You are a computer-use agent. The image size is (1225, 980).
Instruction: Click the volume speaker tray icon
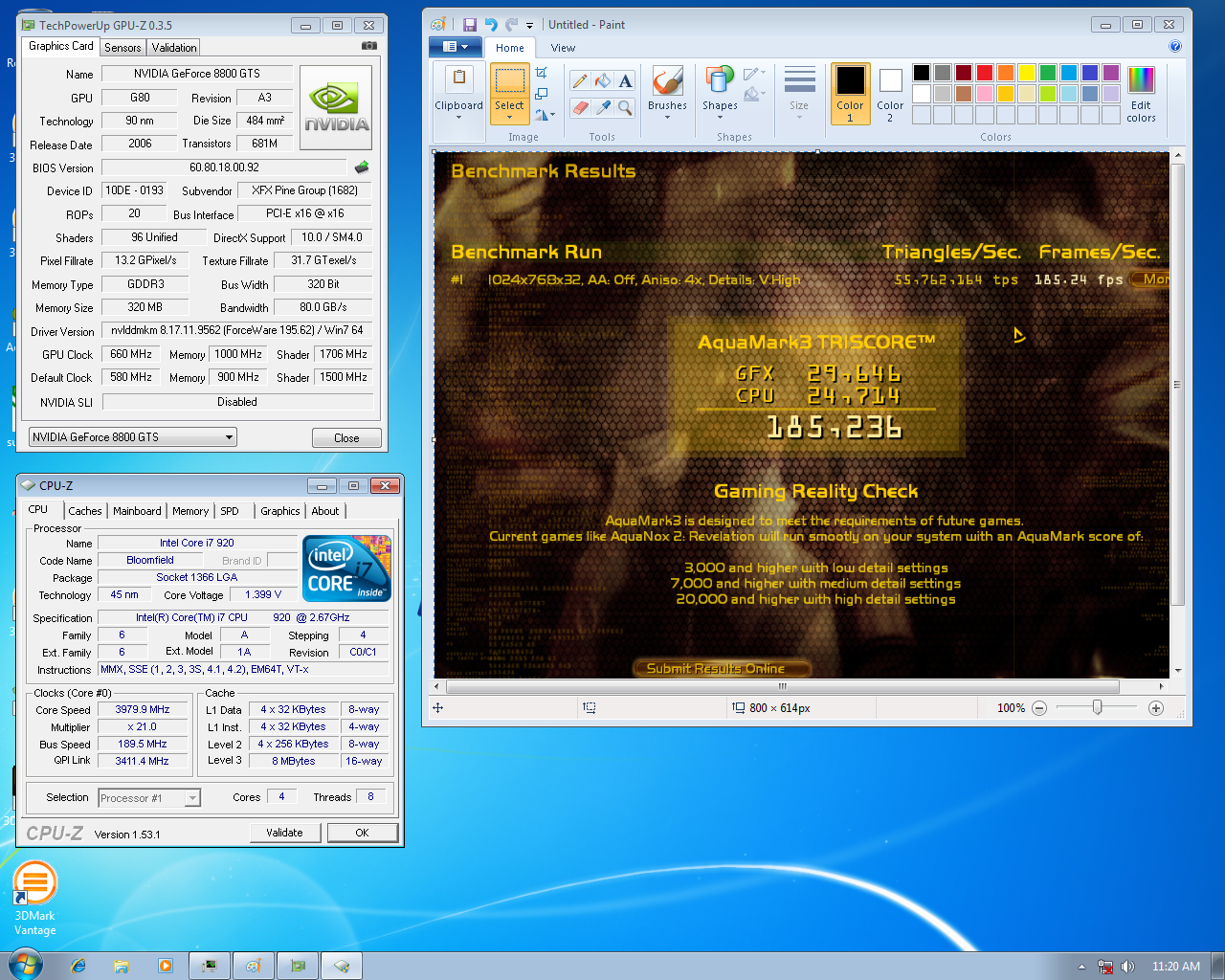point(1127,967)
